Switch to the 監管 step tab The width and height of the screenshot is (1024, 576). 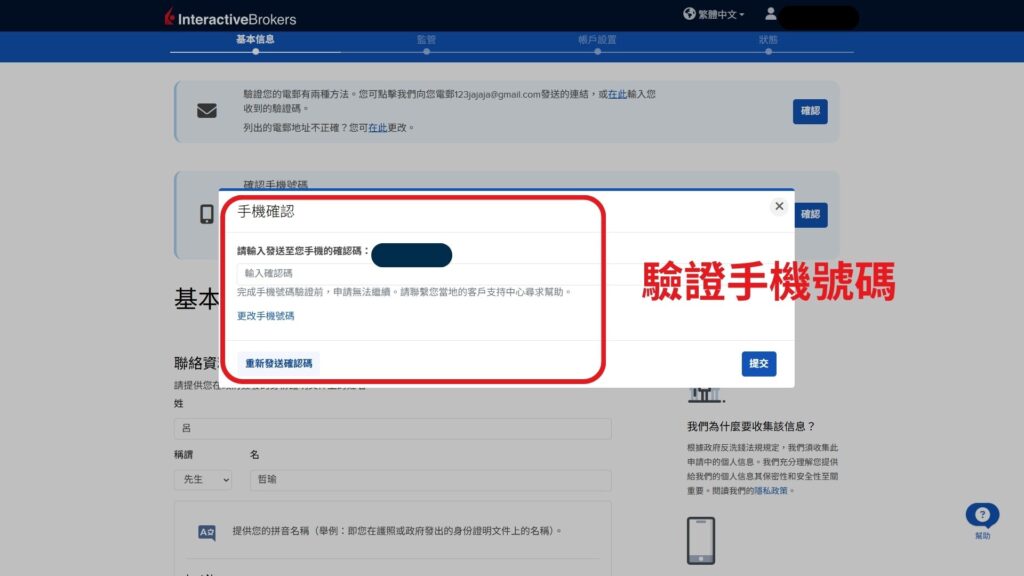pyautogui.click(x=428, y=40)
